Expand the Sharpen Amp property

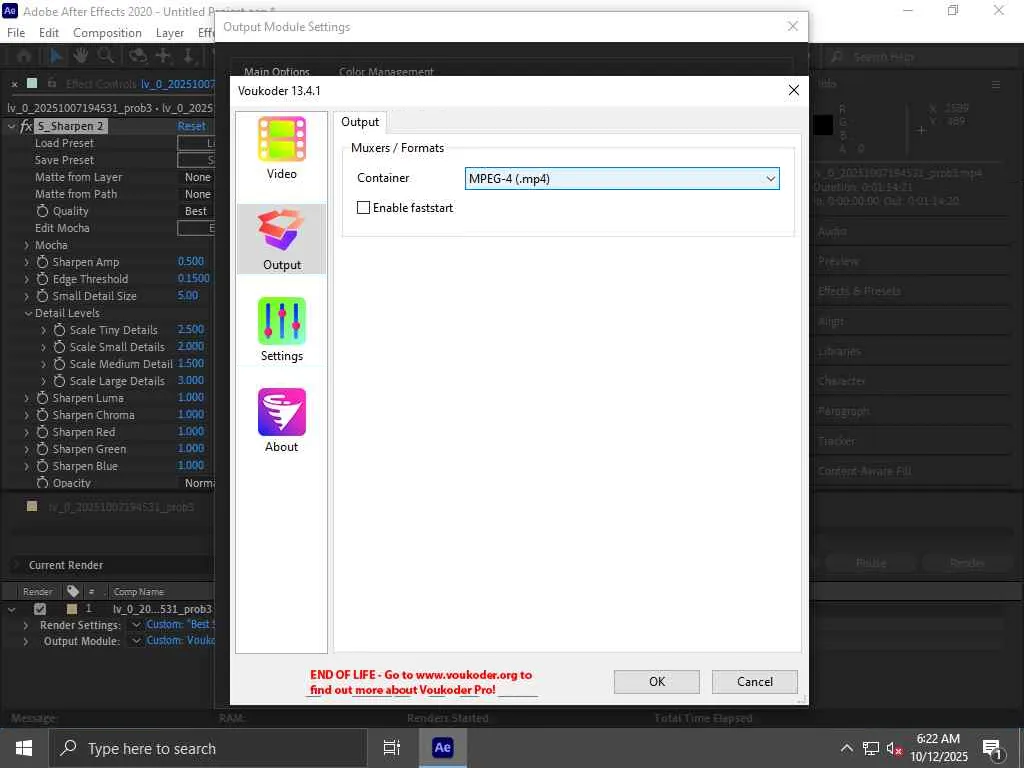[x=27, y=262]
